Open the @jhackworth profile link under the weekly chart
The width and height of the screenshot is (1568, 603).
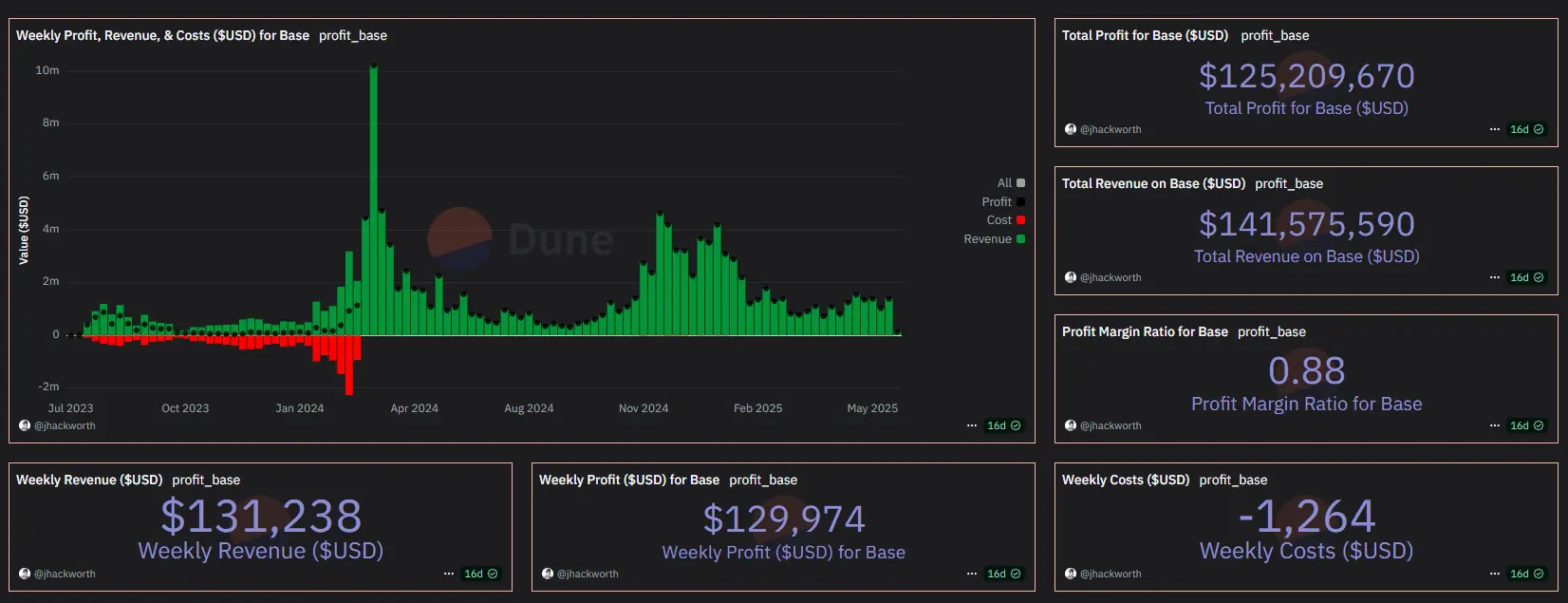pos(65,425)
